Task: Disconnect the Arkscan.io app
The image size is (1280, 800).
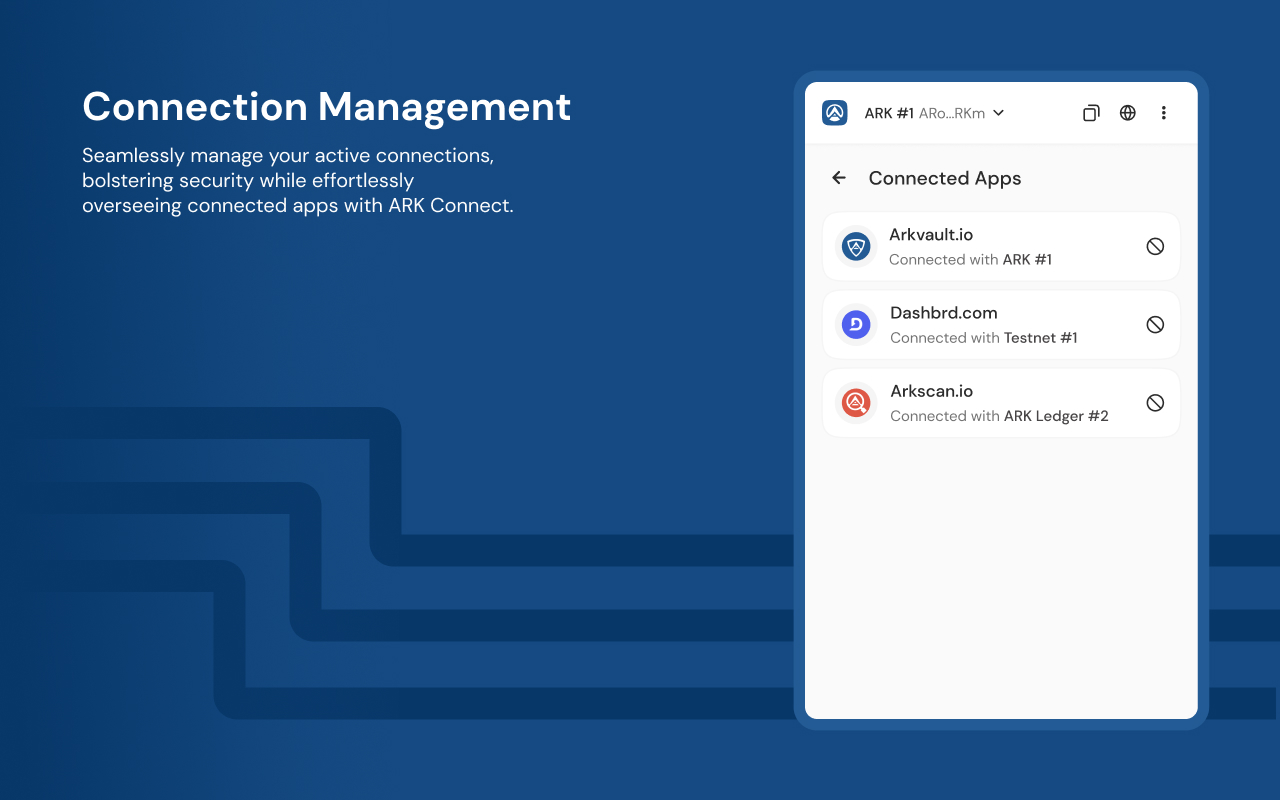Action: click(1155, 403)
